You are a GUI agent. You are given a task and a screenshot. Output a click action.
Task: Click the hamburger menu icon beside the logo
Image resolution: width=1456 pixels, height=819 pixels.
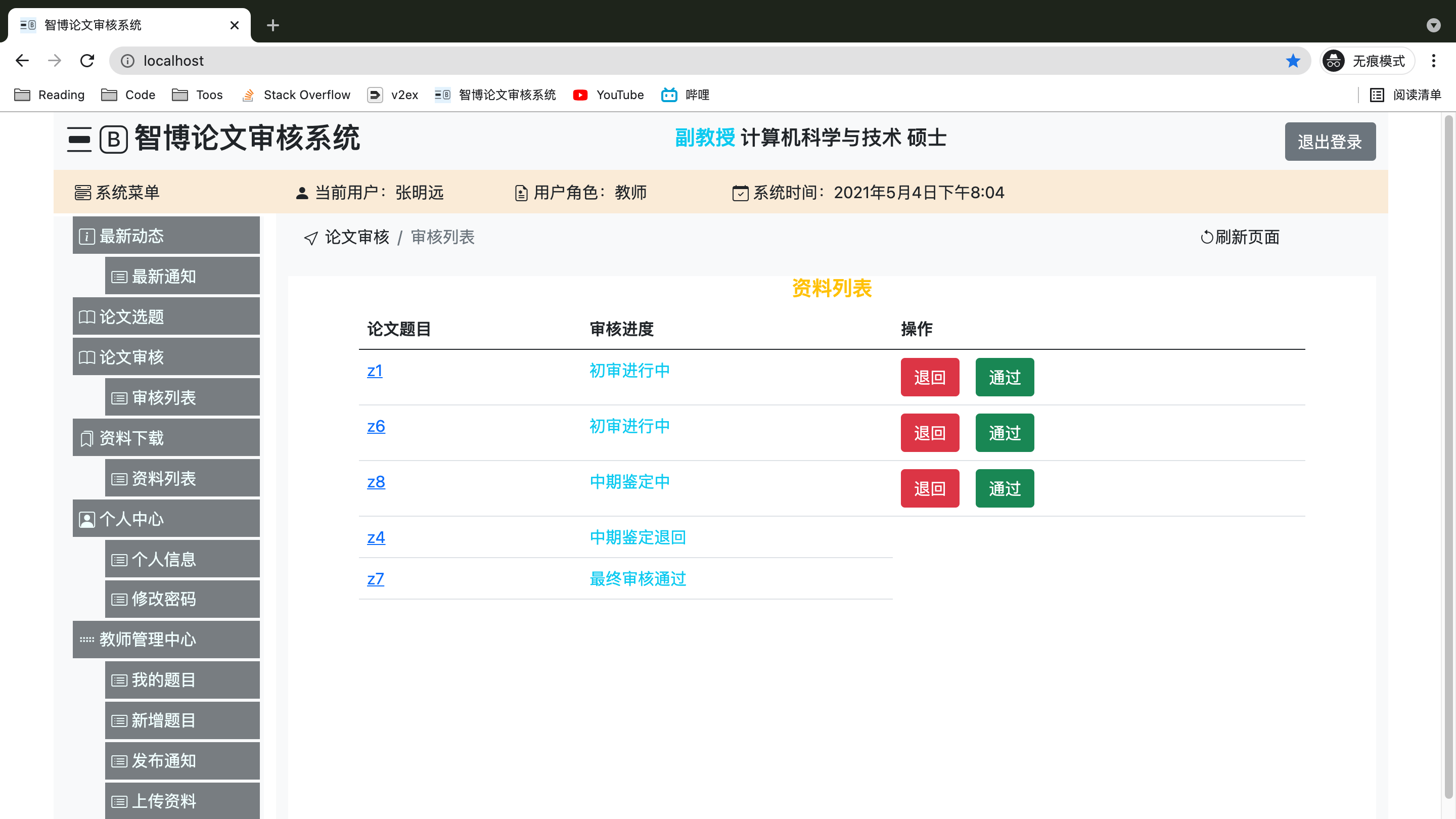click(x=79, y=139)
